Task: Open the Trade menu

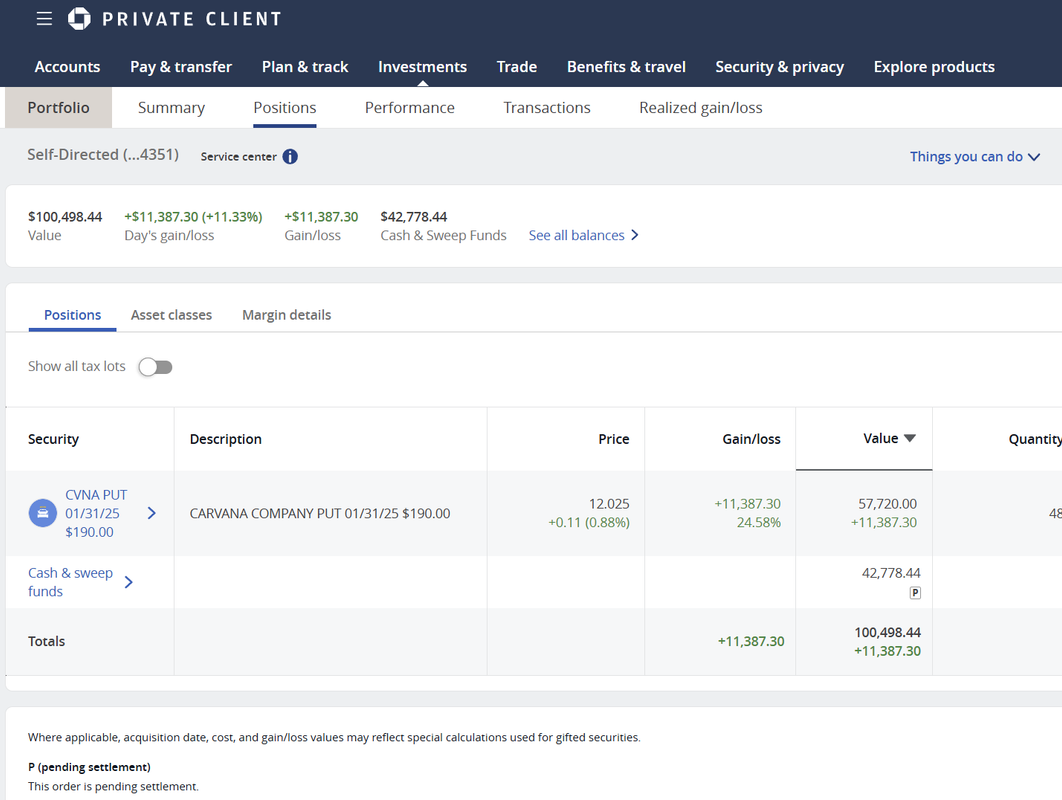Action: 517,67
